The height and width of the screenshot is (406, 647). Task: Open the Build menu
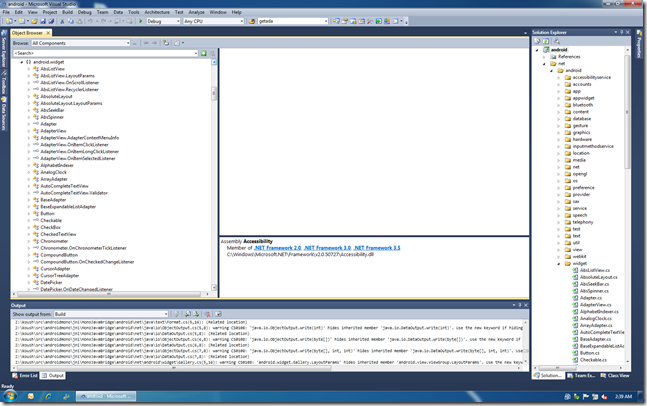tap(67, 12)
